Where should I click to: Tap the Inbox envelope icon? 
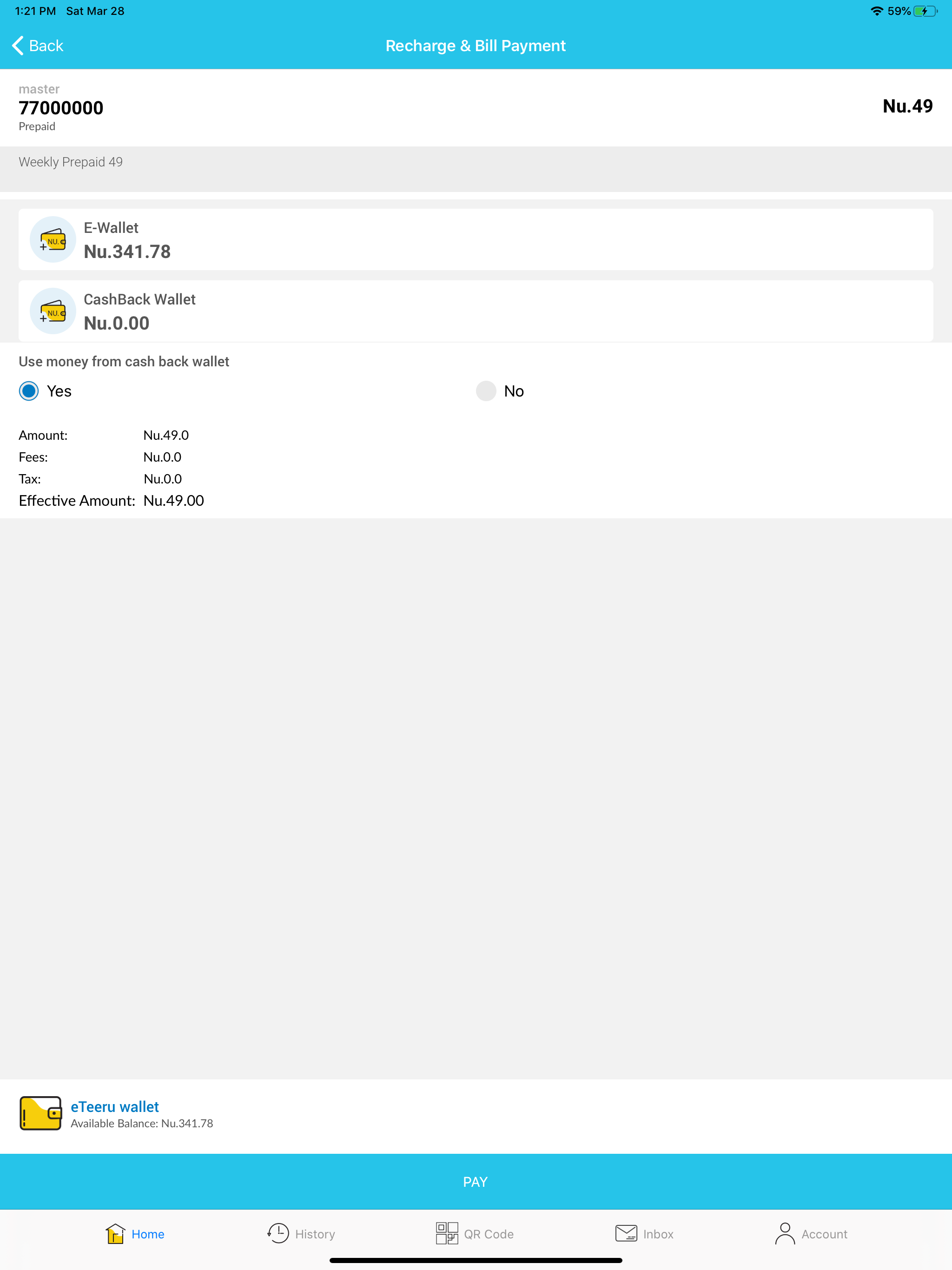pyautogui.click(x=626, y=1233)
